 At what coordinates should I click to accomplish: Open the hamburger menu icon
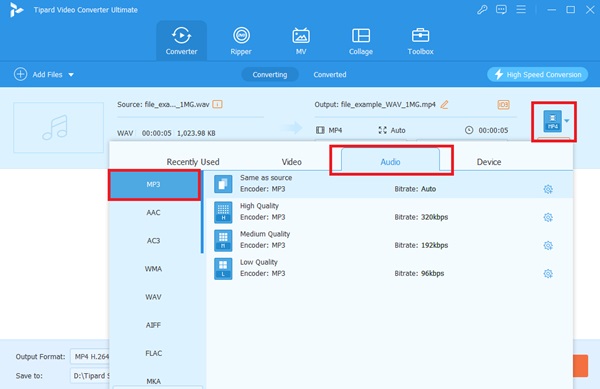tap(521, 10)
